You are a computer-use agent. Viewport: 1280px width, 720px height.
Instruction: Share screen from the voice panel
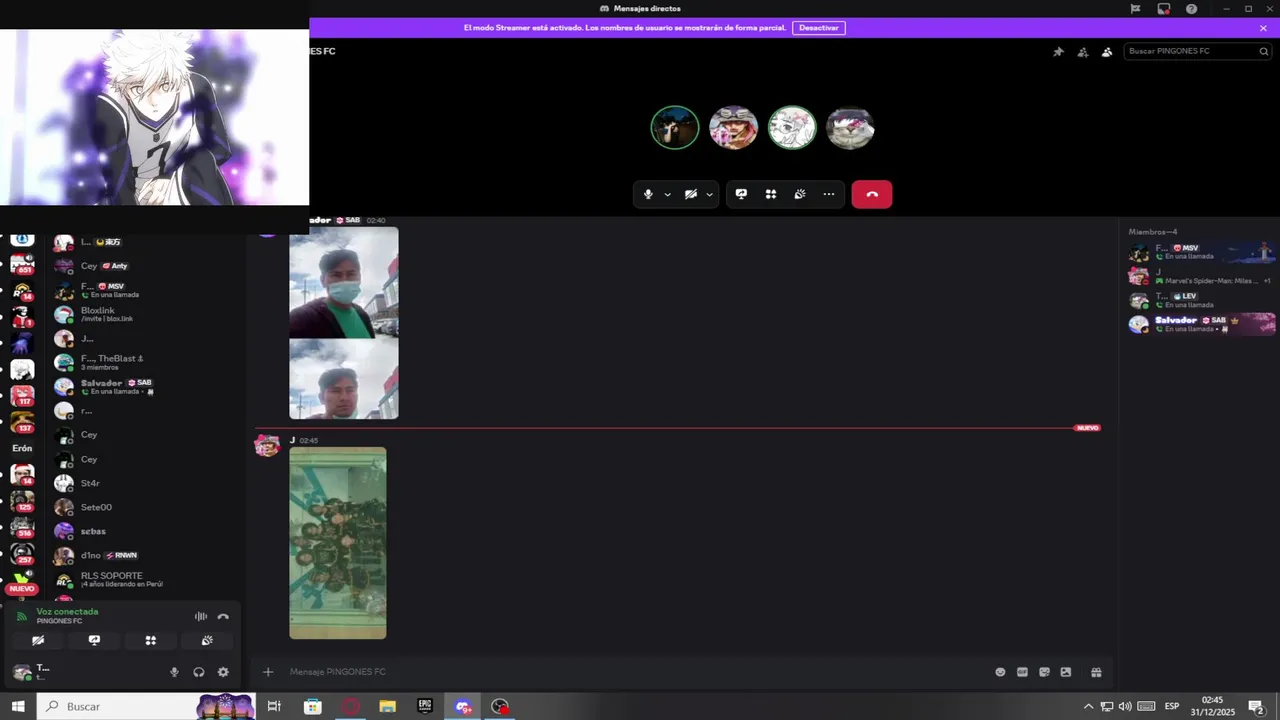click(x=94, y=640)
